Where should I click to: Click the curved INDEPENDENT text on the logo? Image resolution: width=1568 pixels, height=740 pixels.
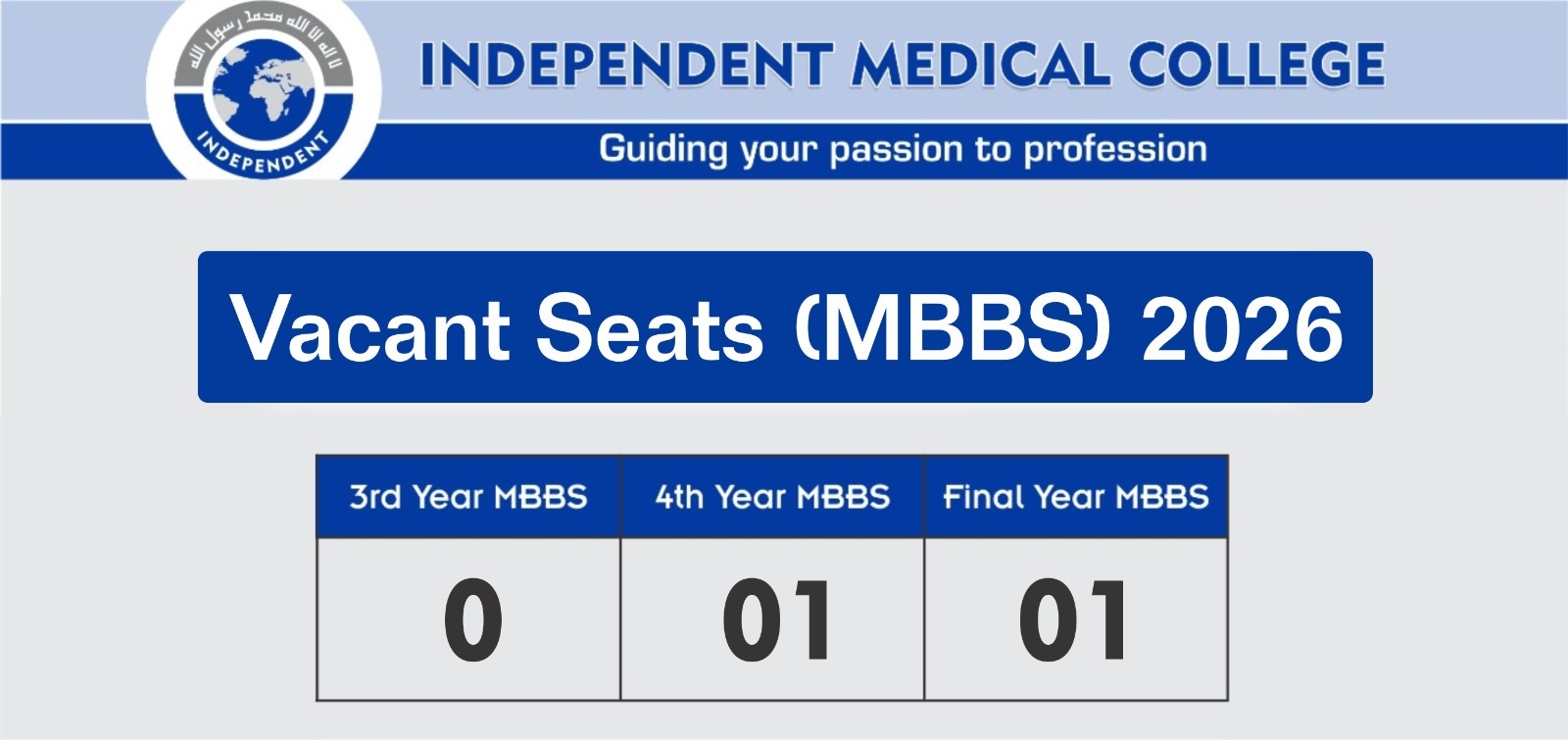[x=263, y=152]
